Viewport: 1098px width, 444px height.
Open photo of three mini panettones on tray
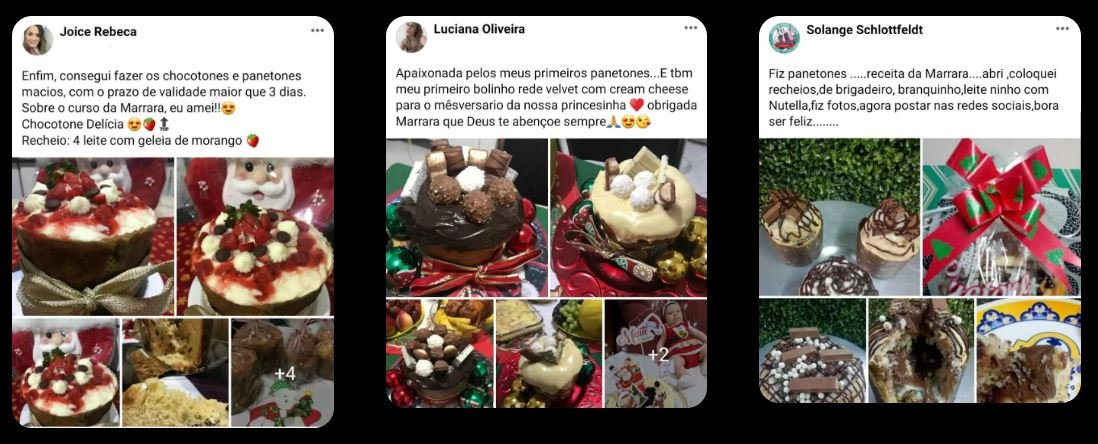pyautogui.click(x=840, y=217)
